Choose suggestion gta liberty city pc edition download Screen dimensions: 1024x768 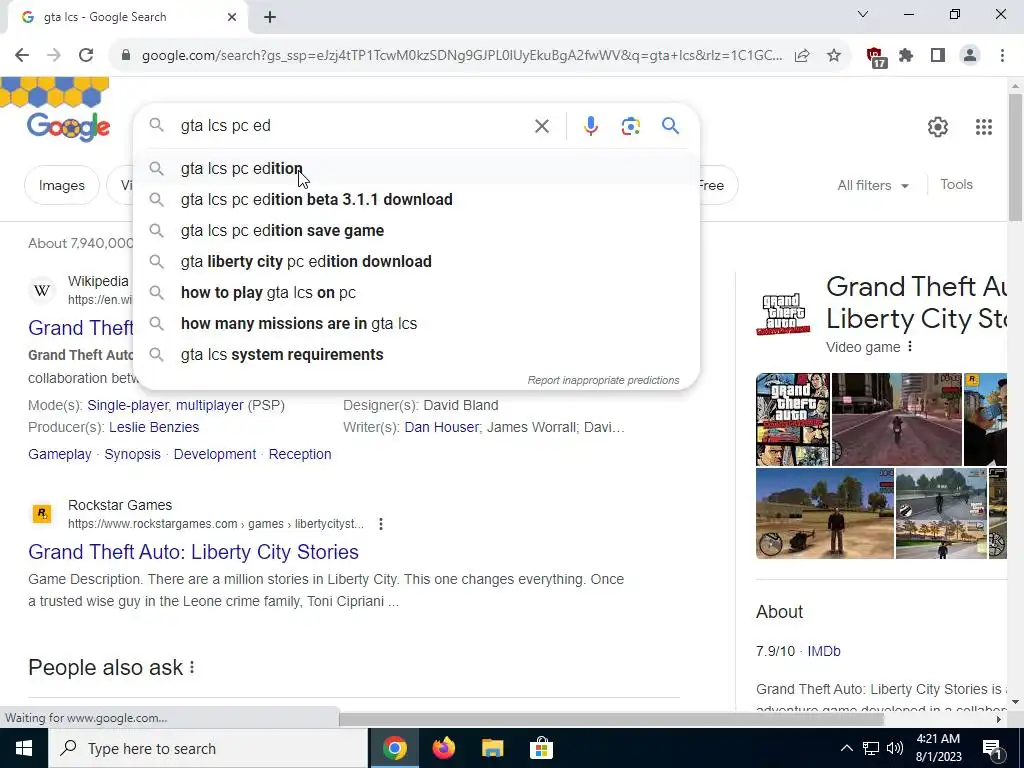(x=416, y=262)
